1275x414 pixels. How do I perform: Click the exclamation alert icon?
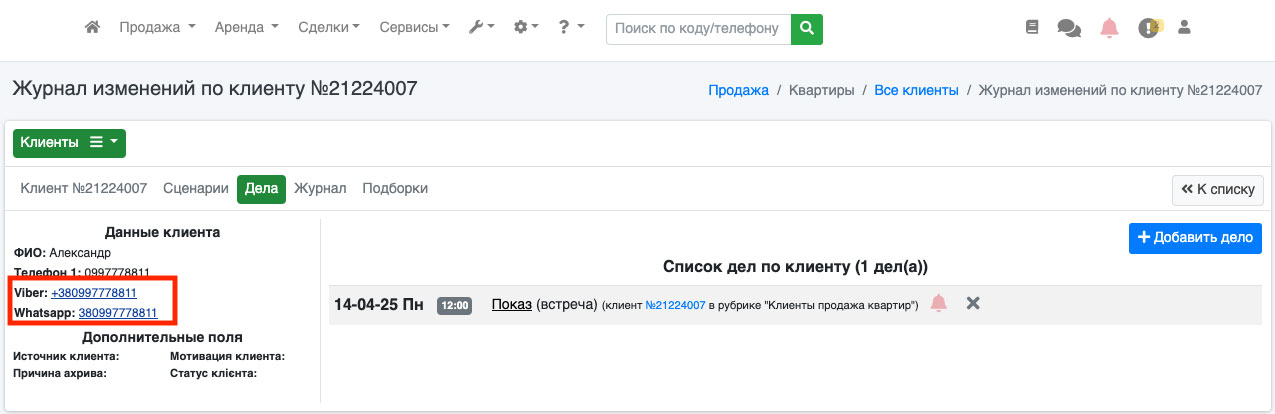pos(1149,28)
